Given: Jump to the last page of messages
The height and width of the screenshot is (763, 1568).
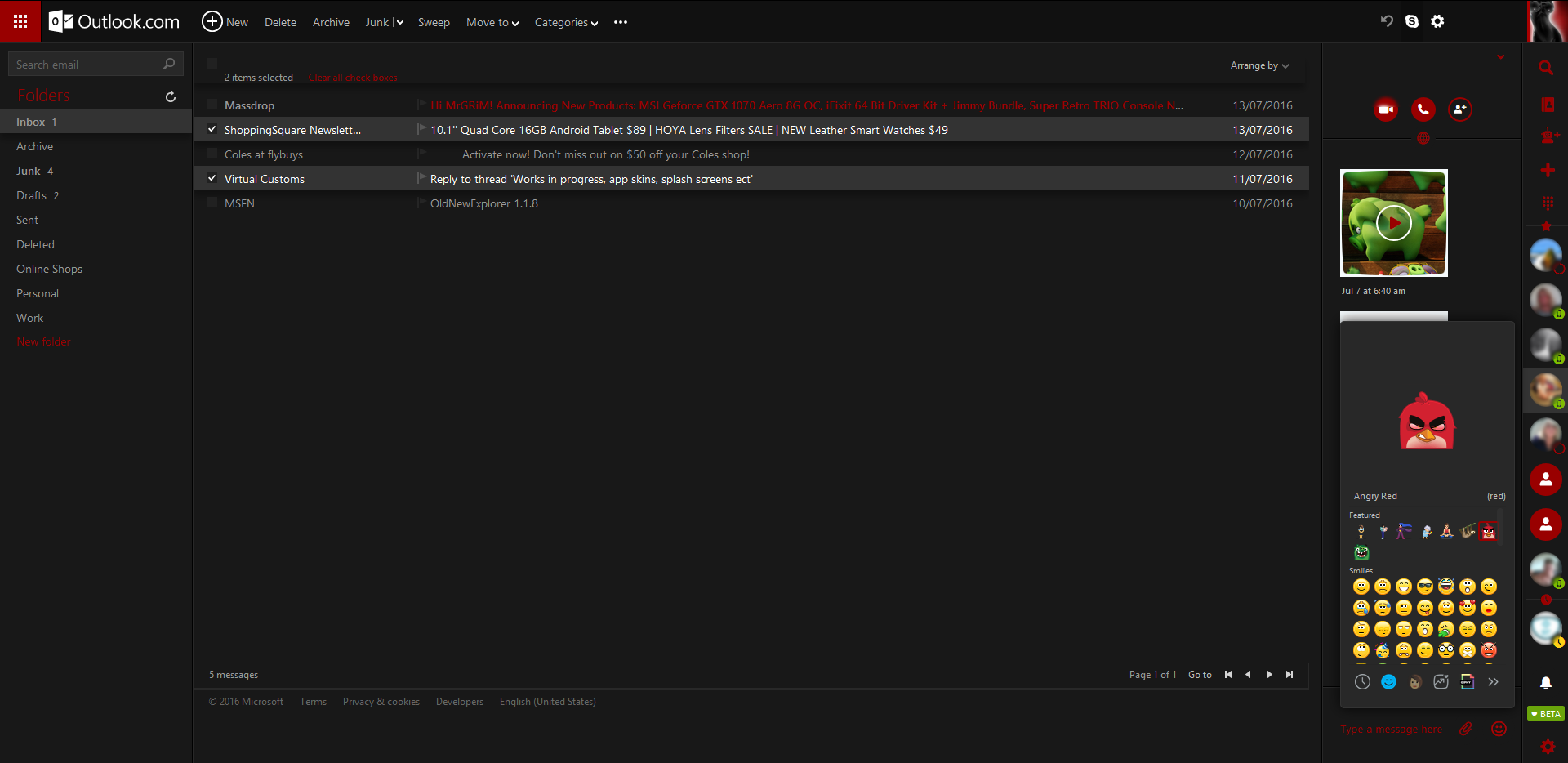Looking at the screenshot, I should click(x=1290, y=674).
